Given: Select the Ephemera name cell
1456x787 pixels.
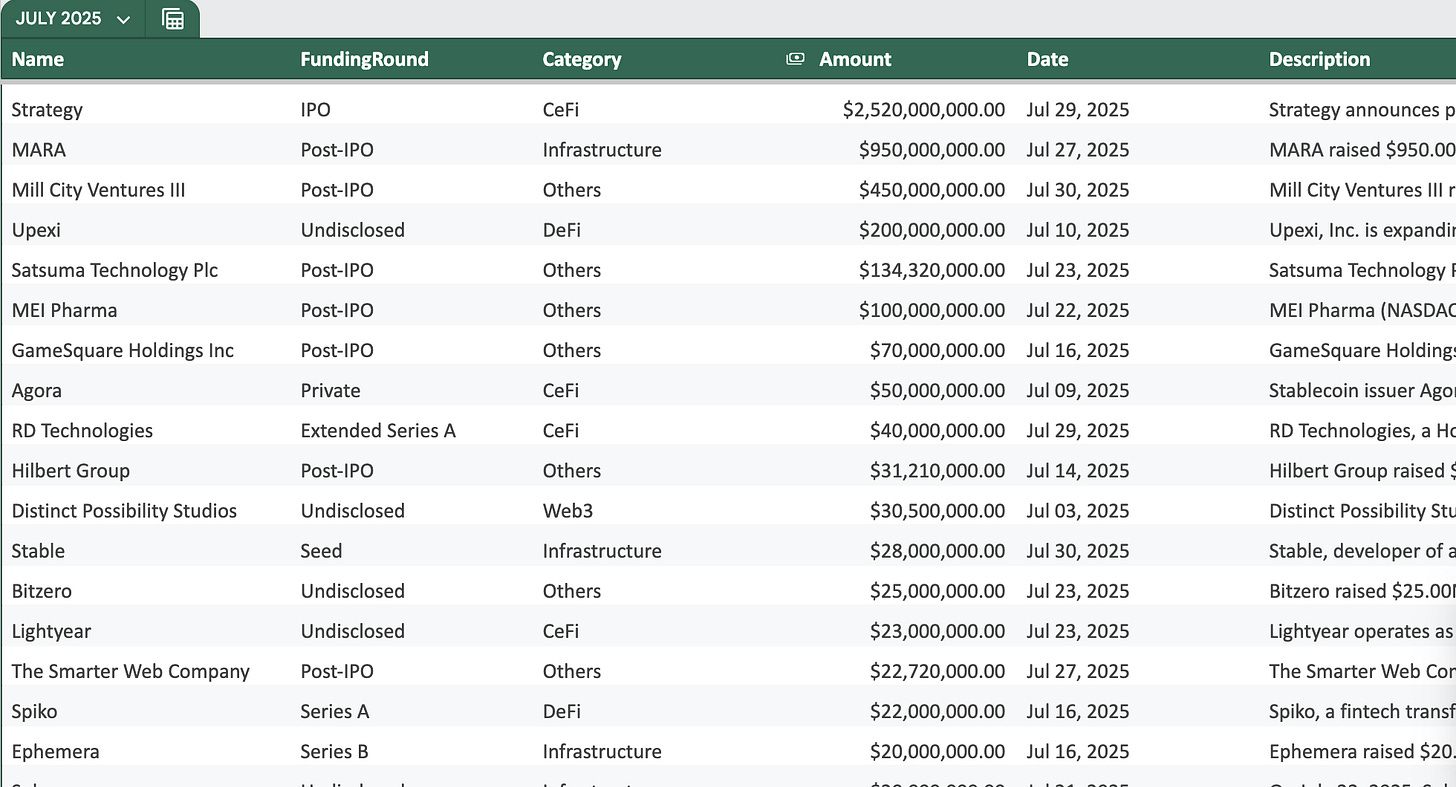Looking at the screenshot, I should (x=55, y=751).
